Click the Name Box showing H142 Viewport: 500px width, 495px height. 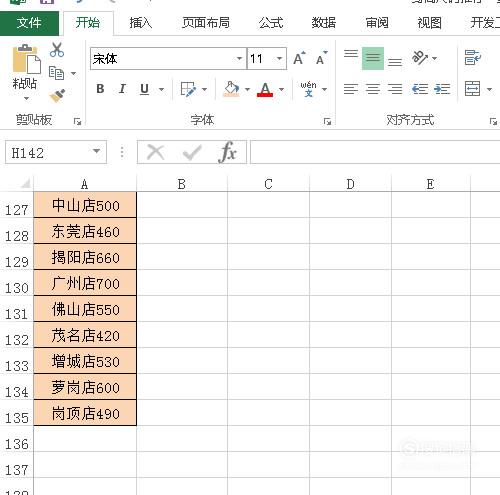coord(49,152)
